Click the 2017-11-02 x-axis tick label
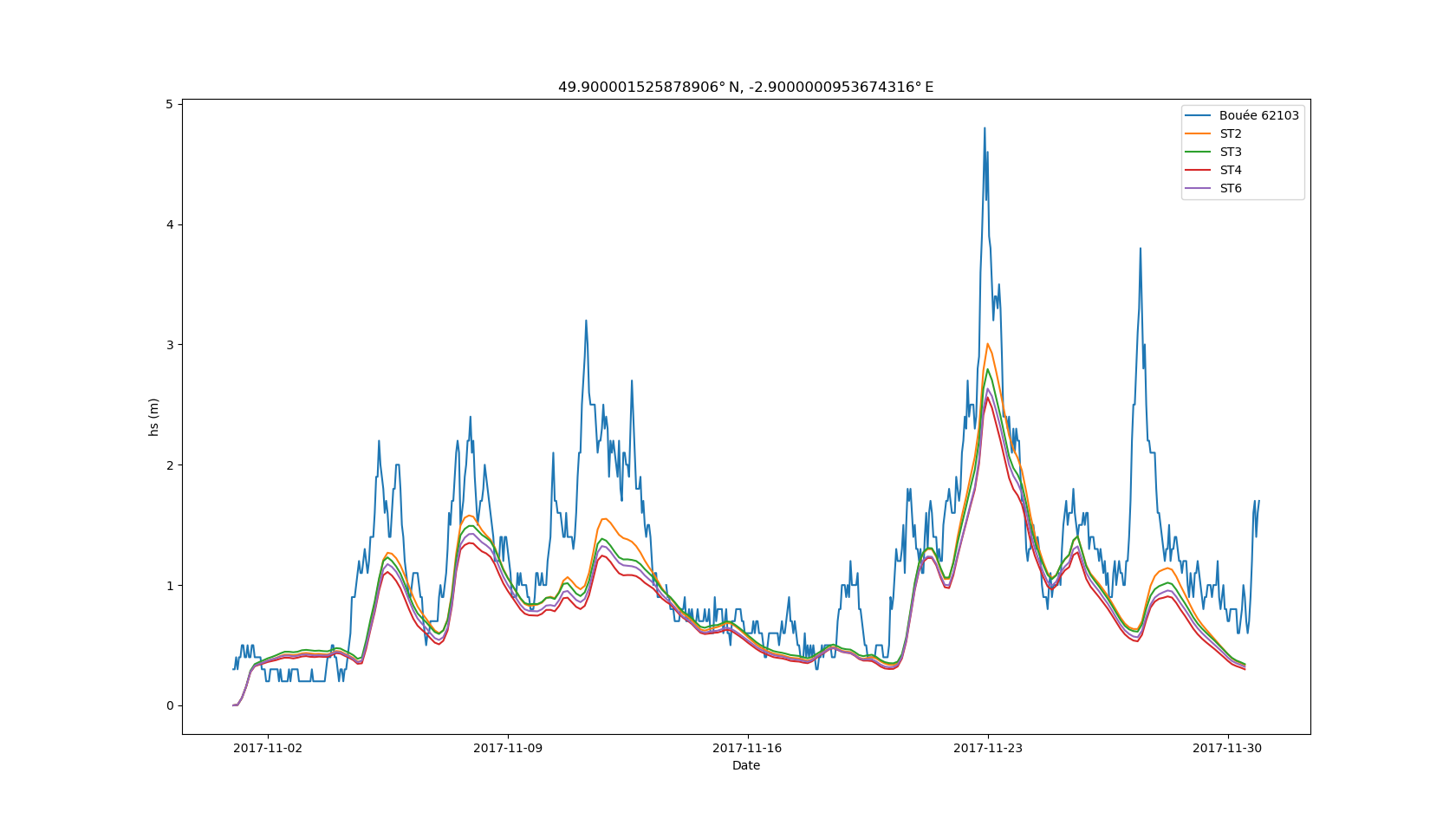Image resolution: width=1456 pixels, height=825 pixels. (x=268, y=748)
